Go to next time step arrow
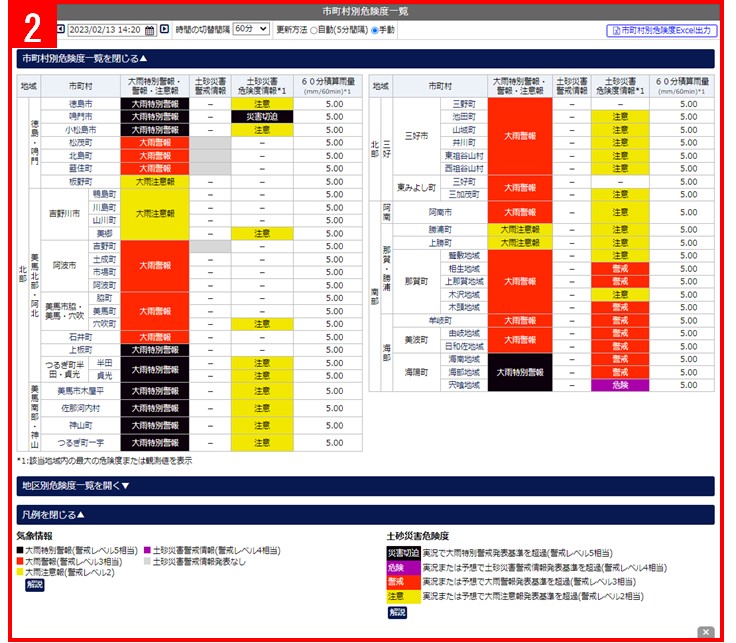 164,29
